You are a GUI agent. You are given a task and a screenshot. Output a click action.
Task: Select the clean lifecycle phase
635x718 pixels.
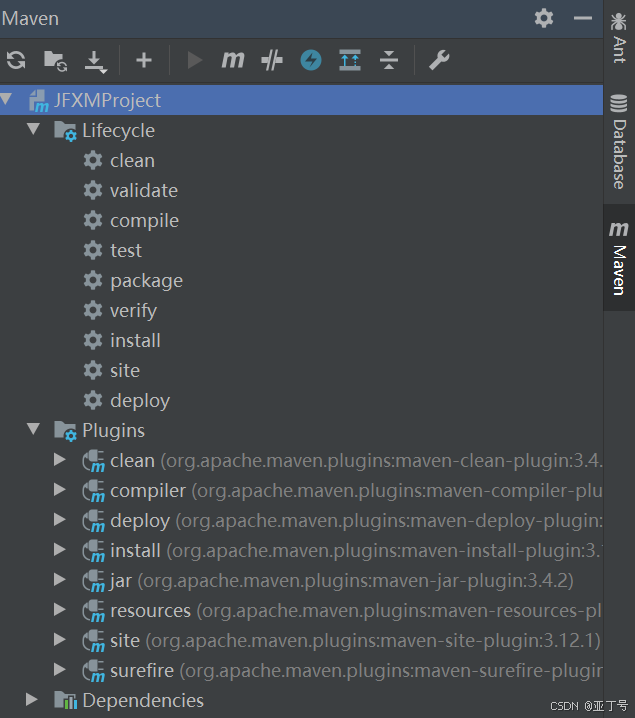point(132,161)
